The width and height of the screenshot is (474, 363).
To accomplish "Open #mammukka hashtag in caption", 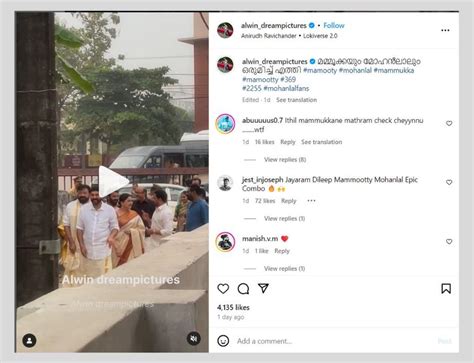I will [x=394, y=70].
